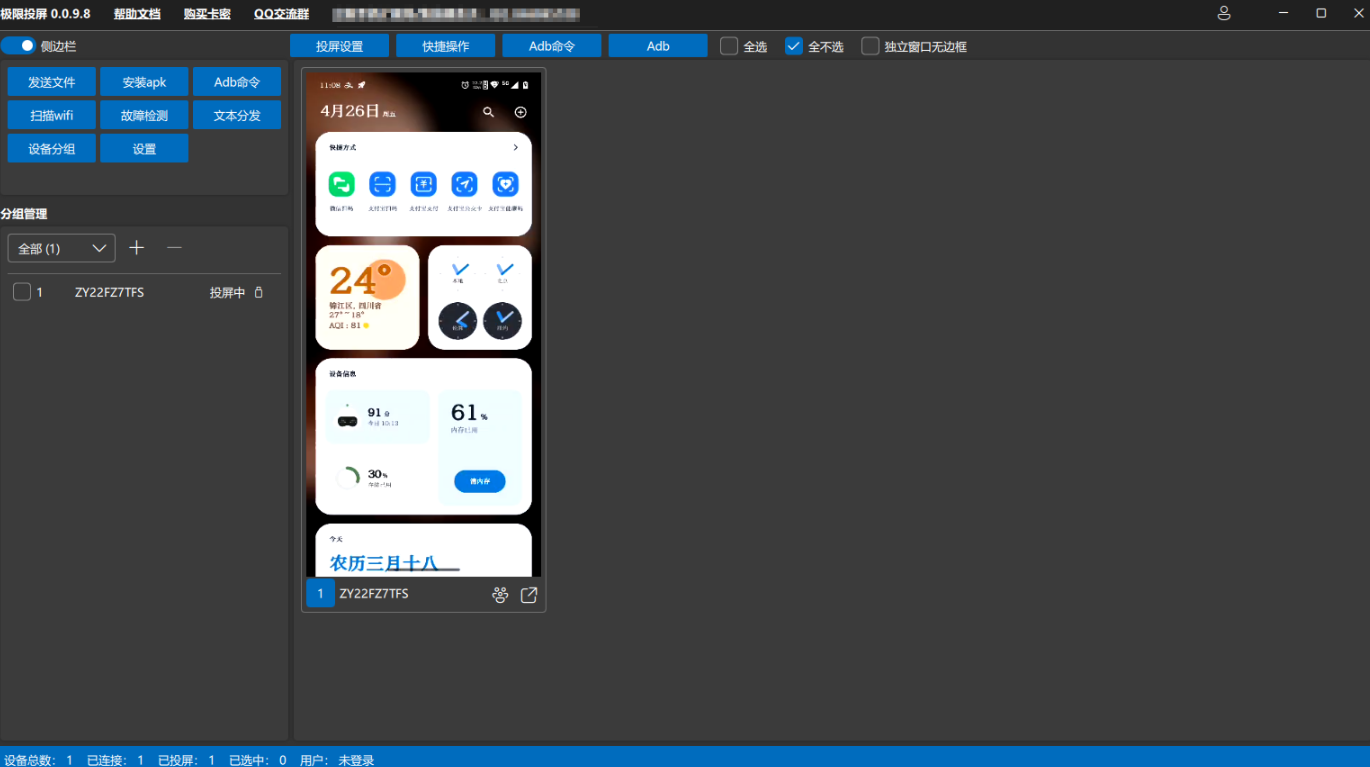Toggle the 侧边栏 sidebar switch

pos(18,46)
